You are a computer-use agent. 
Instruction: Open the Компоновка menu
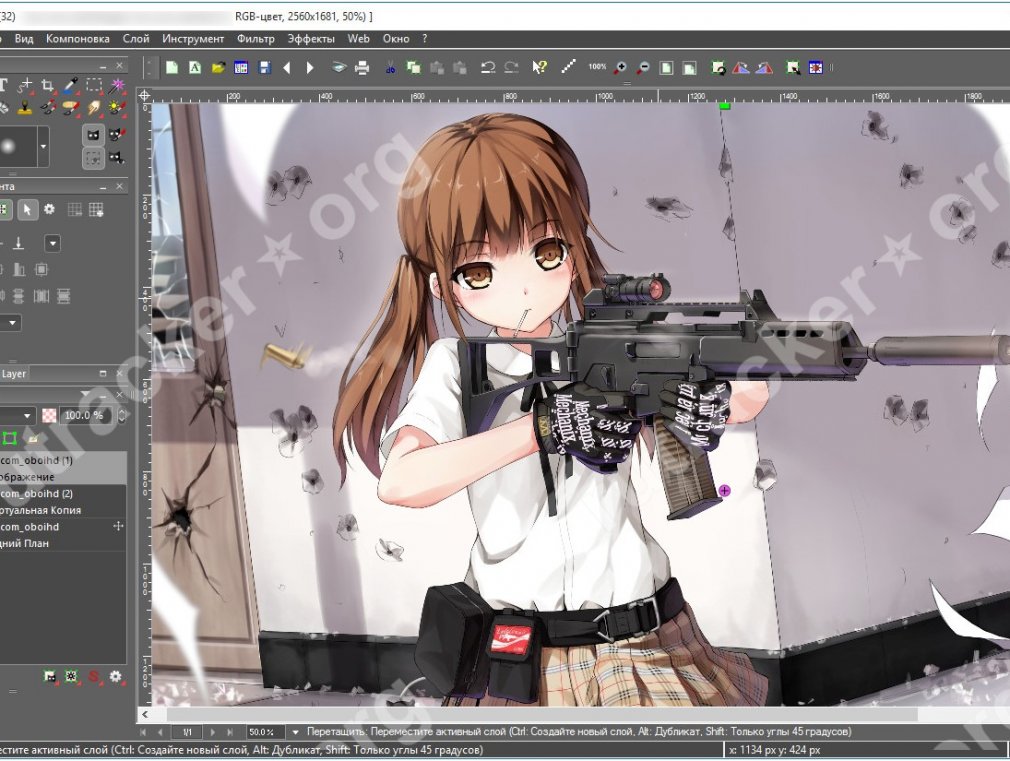pyautogui.click(x=77, y=39)
